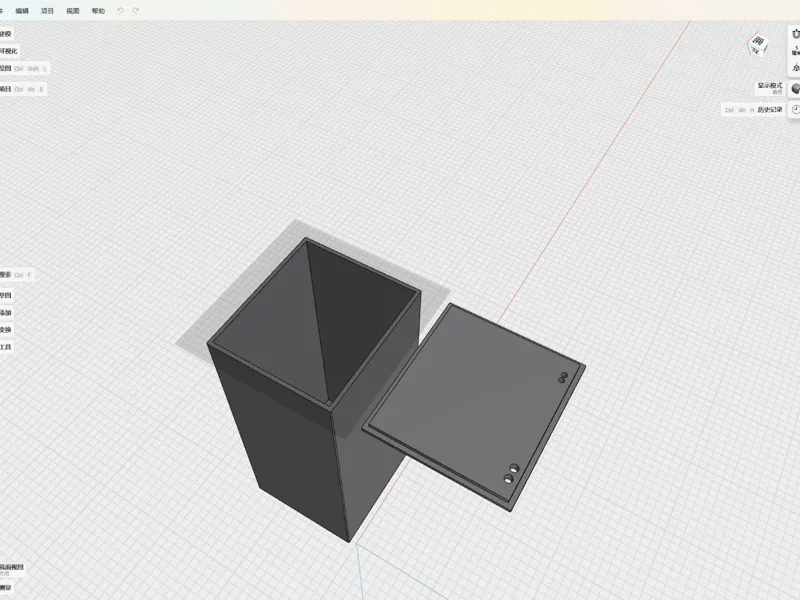Click the axis triad icon on right toolbar
The image size is (800, 600).
pos(795,67)
